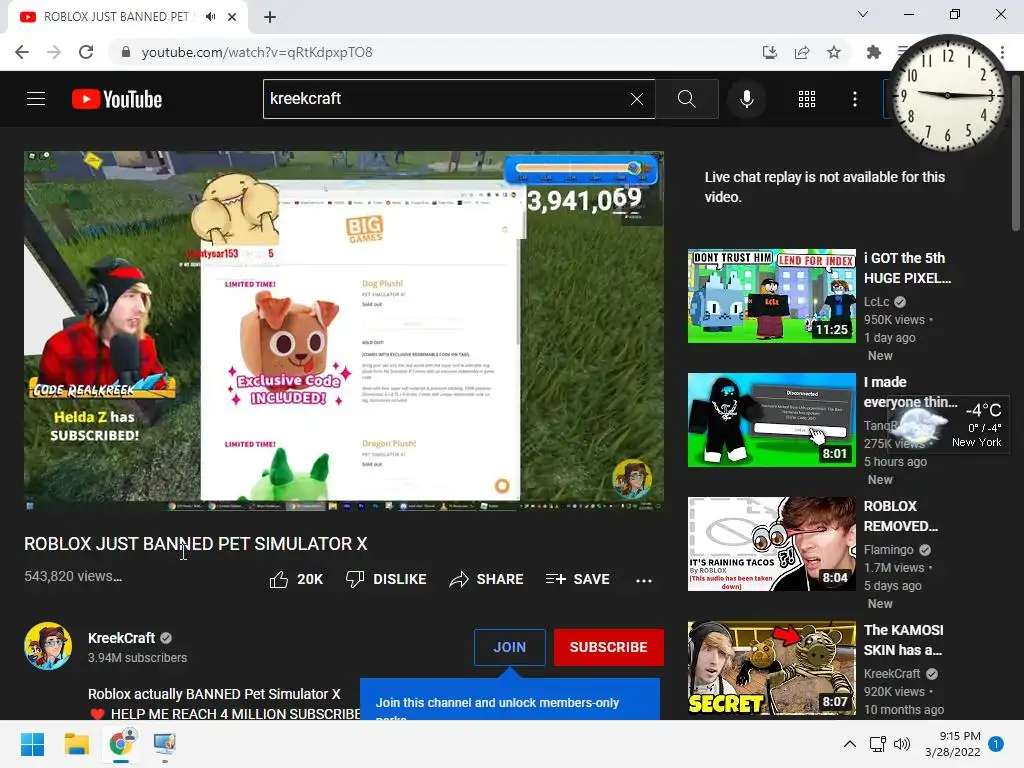Open 'ROBLOX REMOVED...' video title
1024x768 pixels.
[901, 516]
